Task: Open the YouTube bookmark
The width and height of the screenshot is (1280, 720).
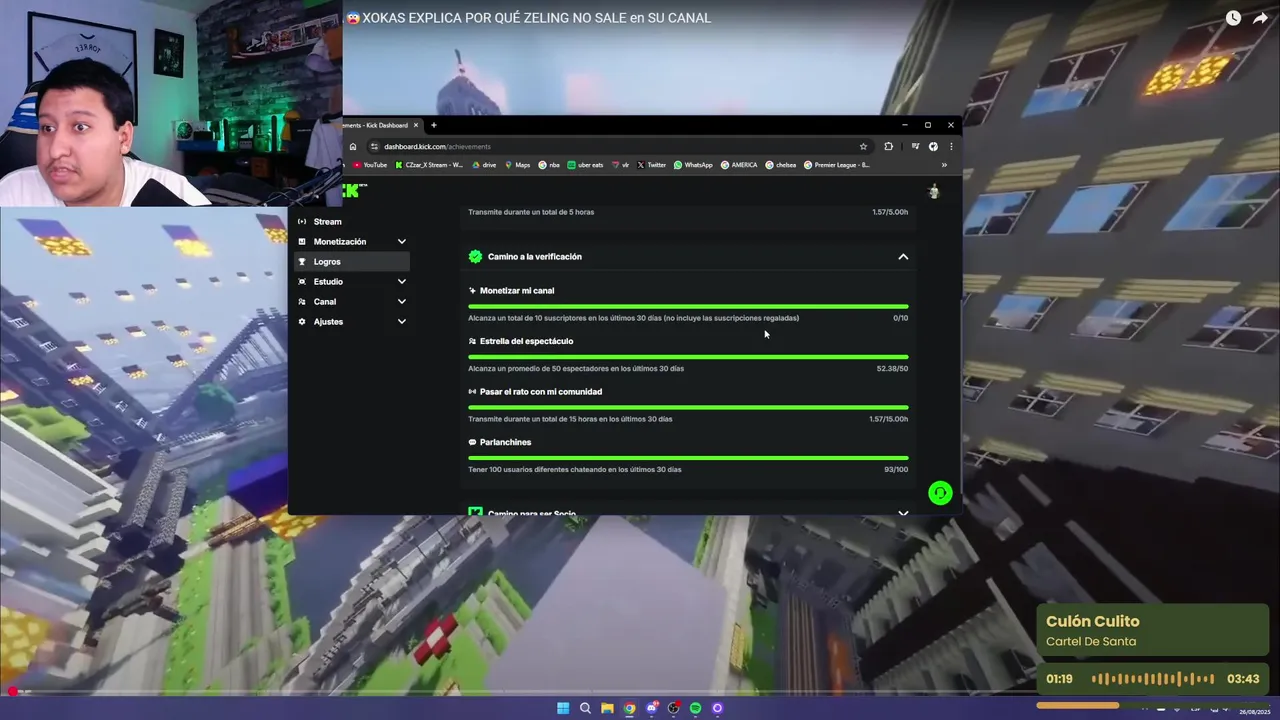Action: [370, 165]
